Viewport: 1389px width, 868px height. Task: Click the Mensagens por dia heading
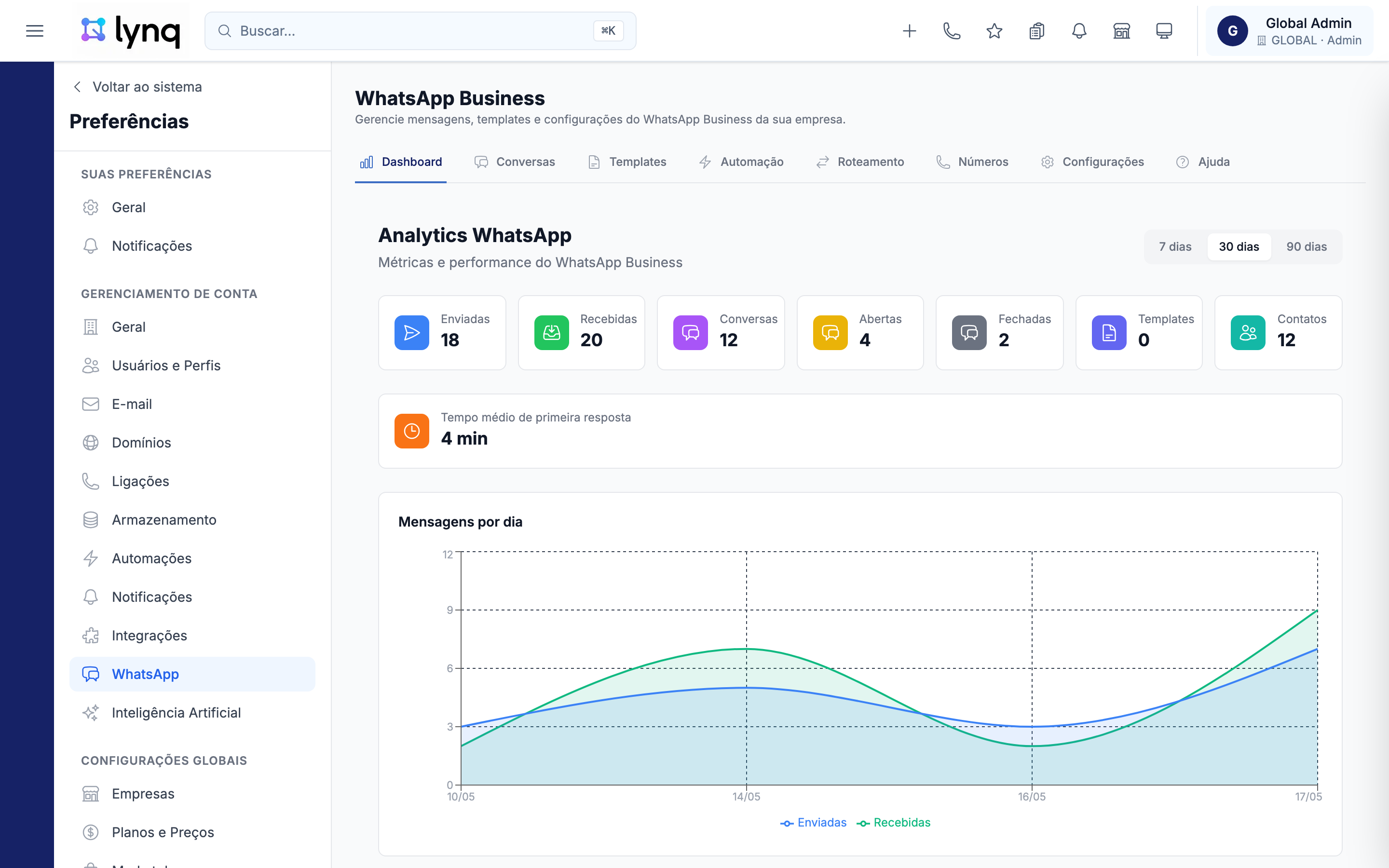click(x=460, y=522)
